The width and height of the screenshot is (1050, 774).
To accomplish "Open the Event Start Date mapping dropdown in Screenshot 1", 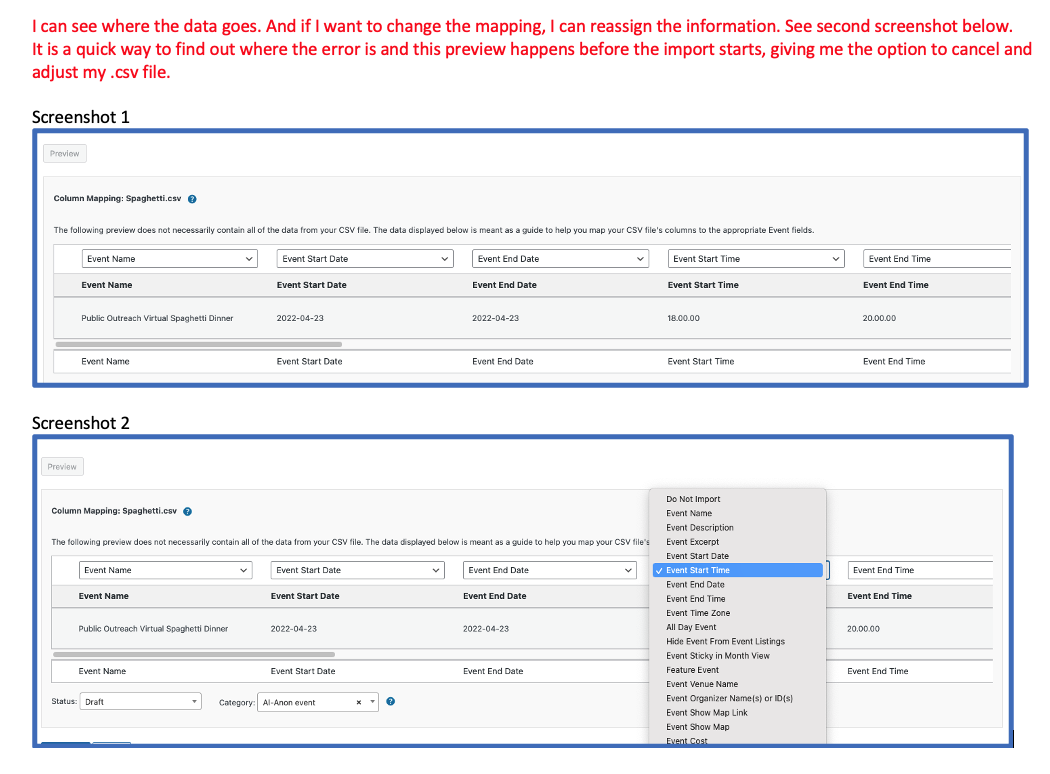I will 365,259.
